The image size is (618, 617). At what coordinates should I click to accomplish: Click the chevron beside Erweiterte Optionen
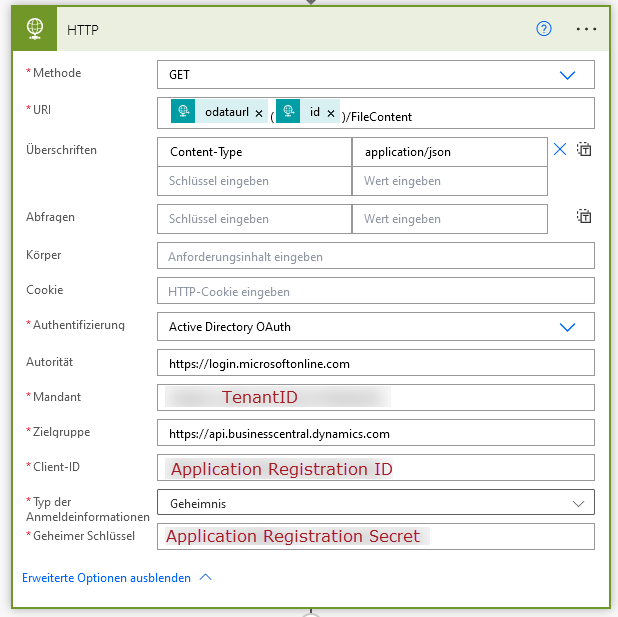(206, 577)
